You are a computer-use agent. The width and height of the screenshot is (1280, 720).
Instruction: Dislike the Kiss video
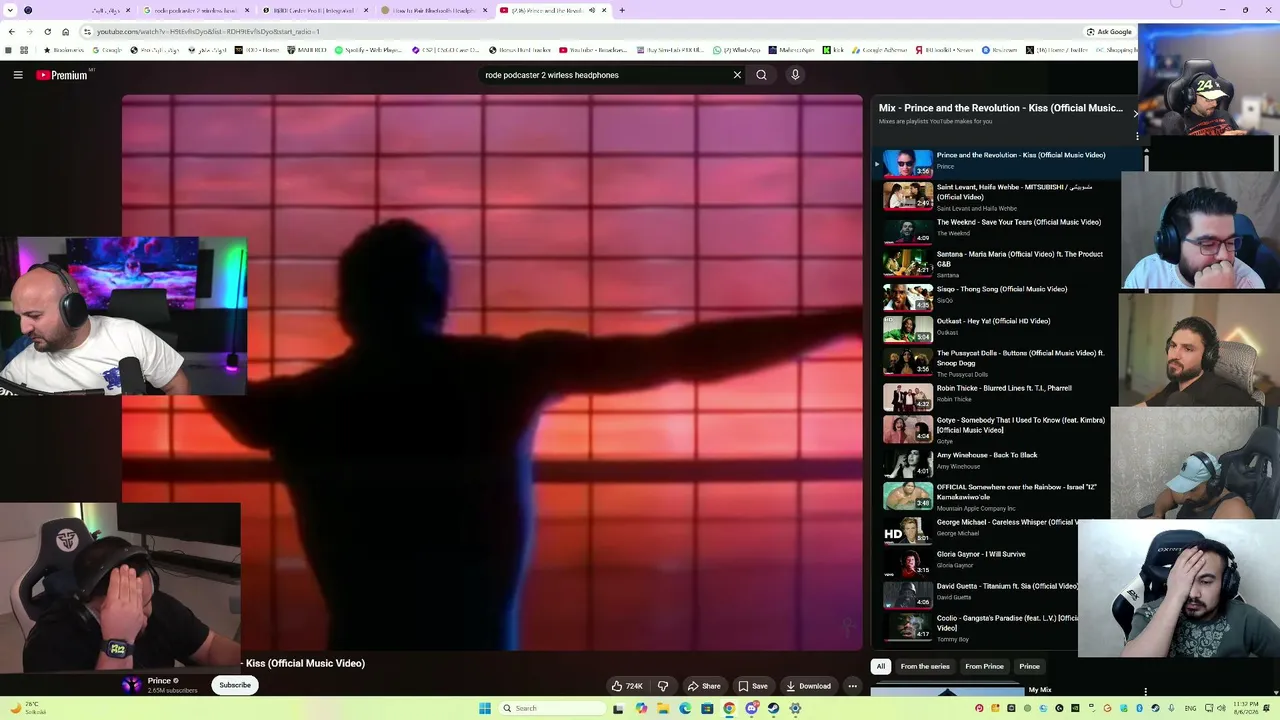[662, 686]
